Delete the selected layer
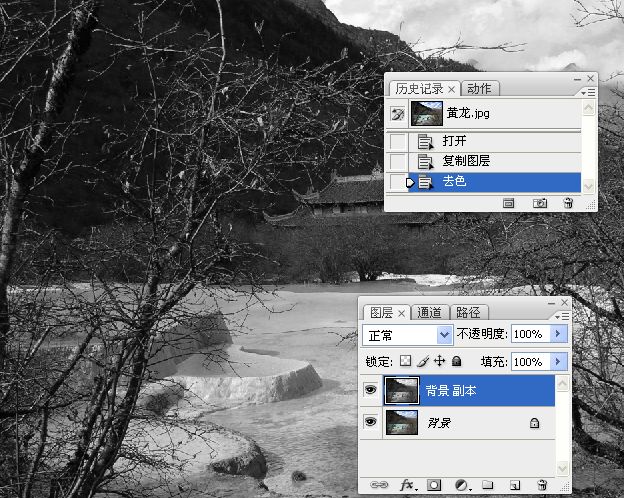The width and height of the screenshot is (624, 498). 542,484
